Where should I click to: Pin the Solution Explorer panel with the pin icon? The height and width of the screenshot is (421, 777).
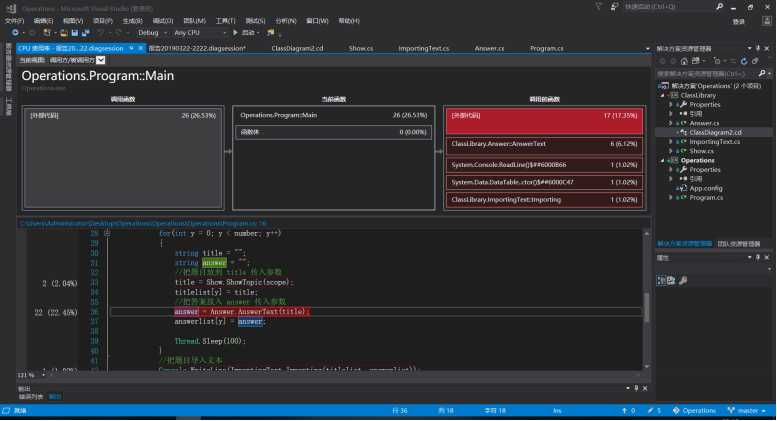[758, 49]
